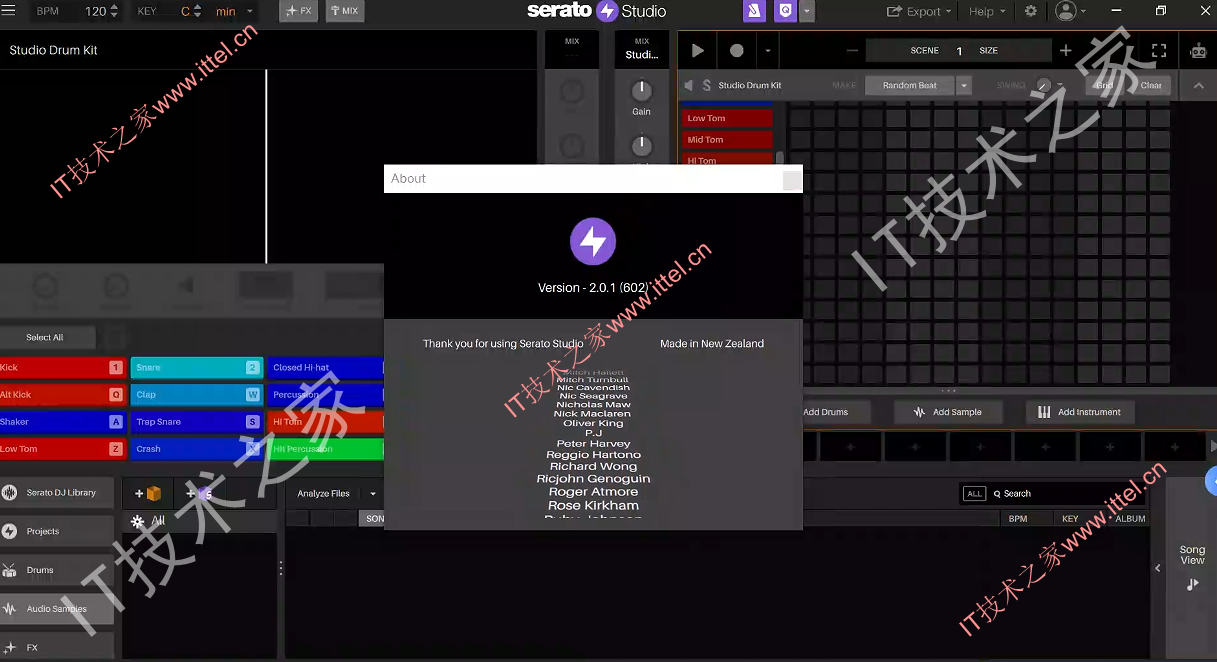Click the KEY note stepper arrows

pos(196,11)
